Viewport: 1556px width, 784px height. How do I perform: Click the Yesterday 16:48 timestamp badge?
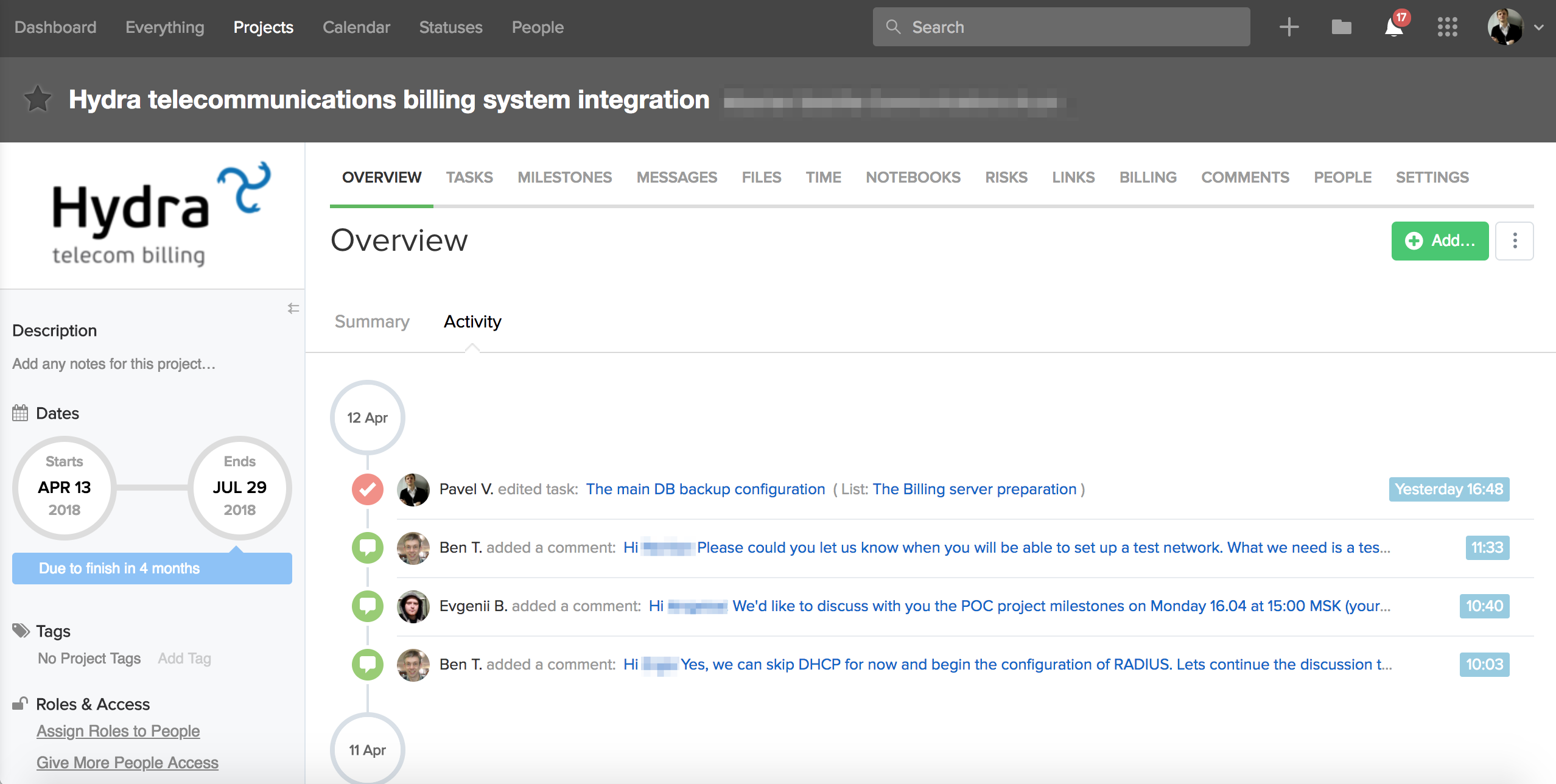1449,489
